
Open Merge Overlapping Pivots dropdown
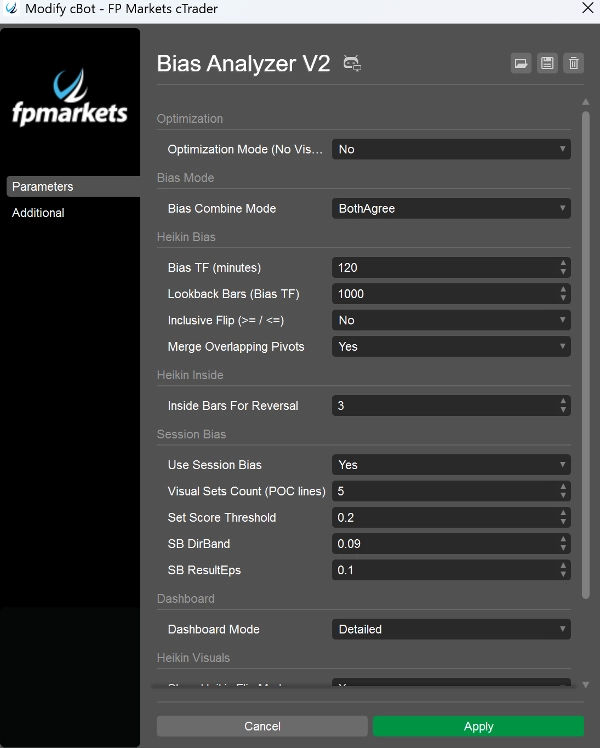click(x=451, y=346)
